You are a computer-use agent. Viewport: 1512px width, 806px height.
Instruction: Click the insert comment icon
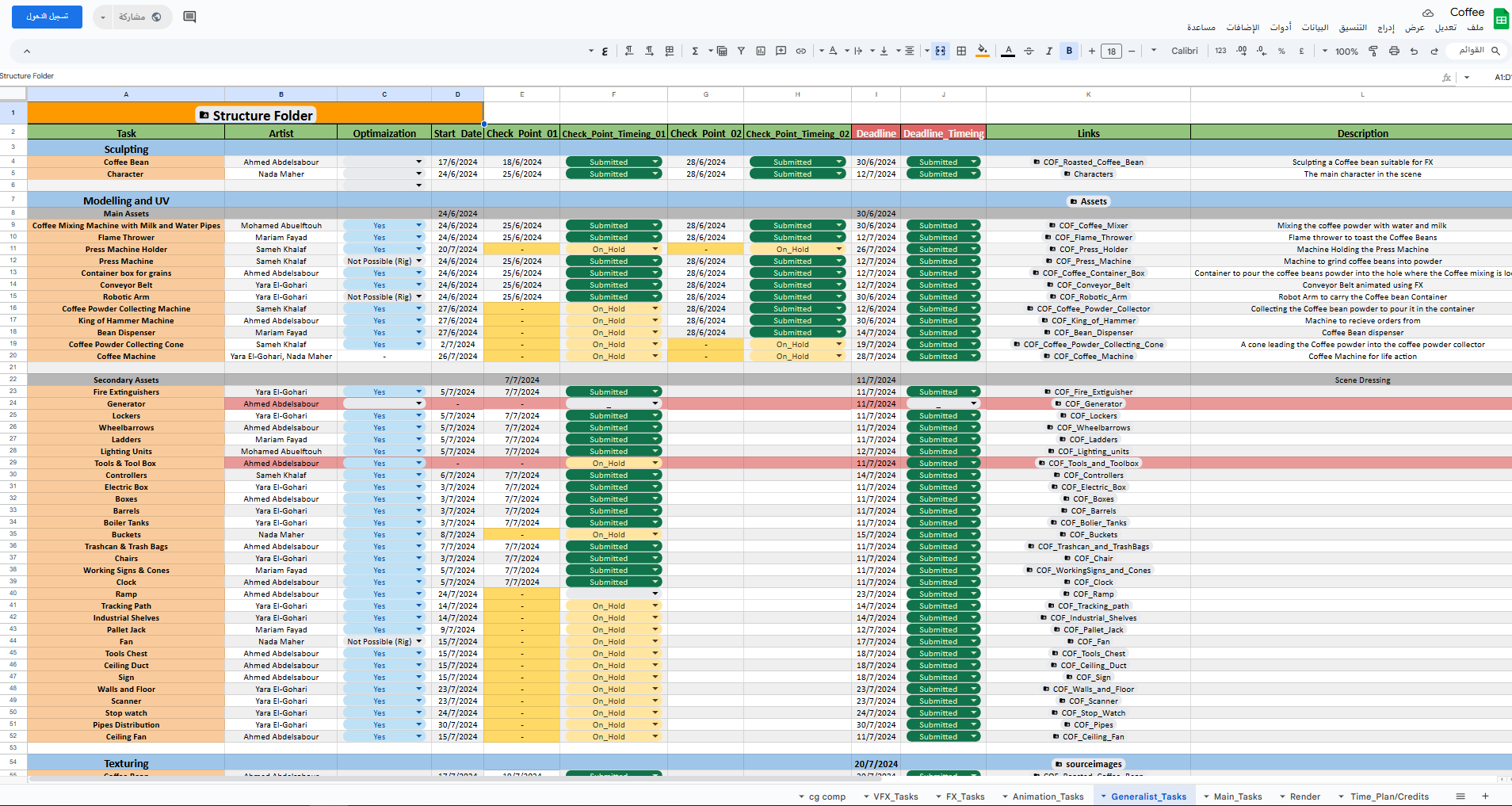[x=781, y=51]
